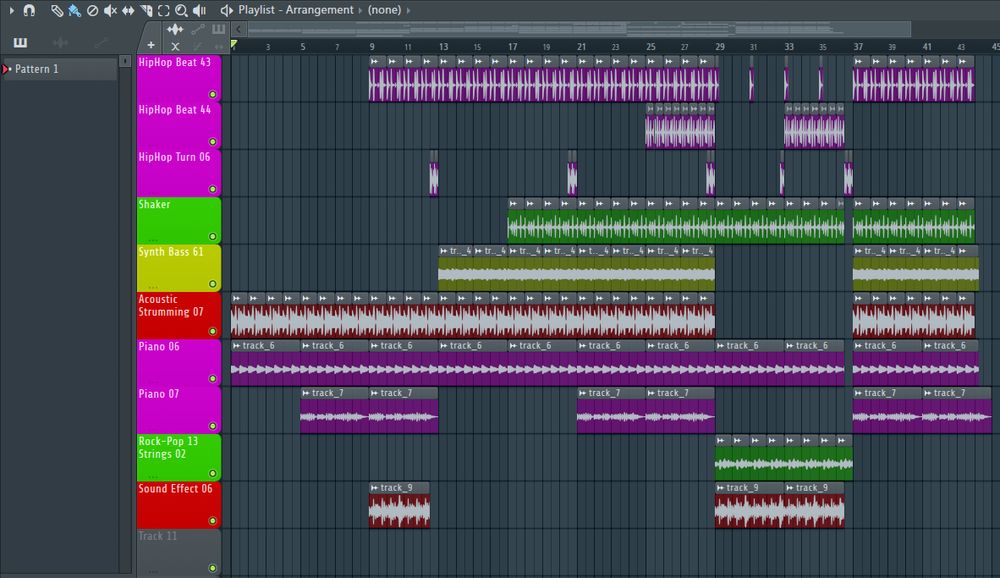The image size is (1000, 578).
Task: Select the HipHop Turn 06 track header
Action: [179, 172]
